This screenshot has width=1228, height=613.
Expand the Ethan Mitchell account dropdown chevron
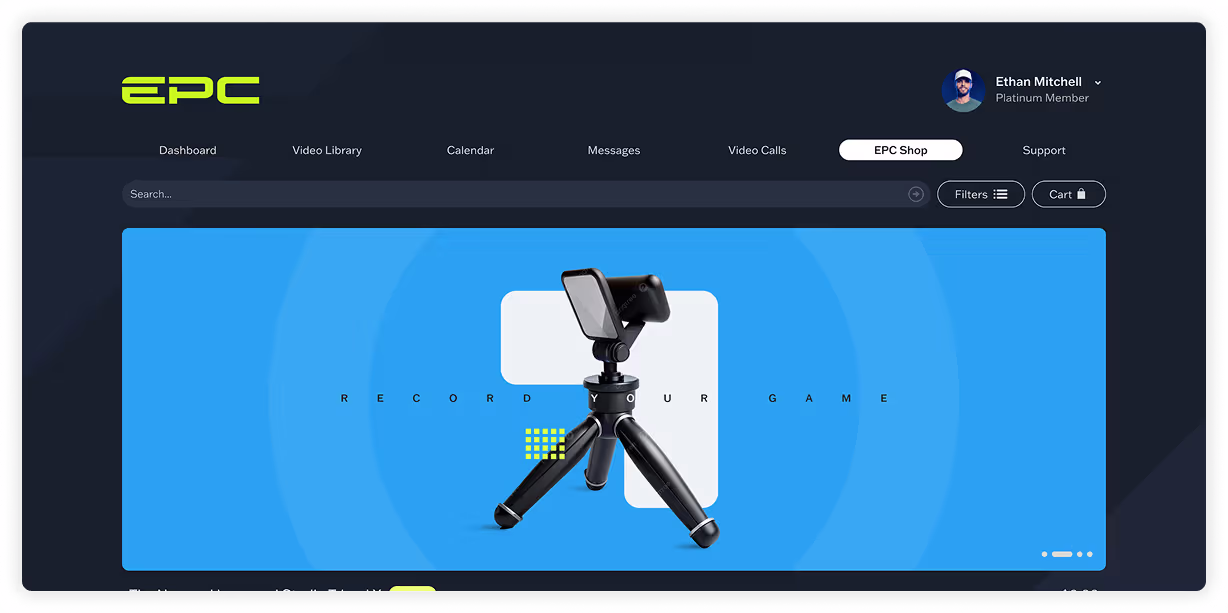click(1097, 82)
